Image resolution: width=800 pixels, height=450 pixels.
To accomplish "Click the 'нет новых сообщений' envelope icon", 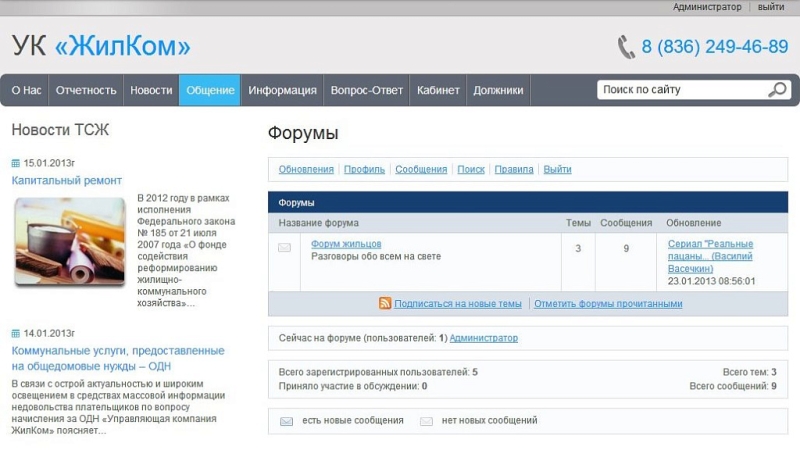I will (x=426, y=422).
